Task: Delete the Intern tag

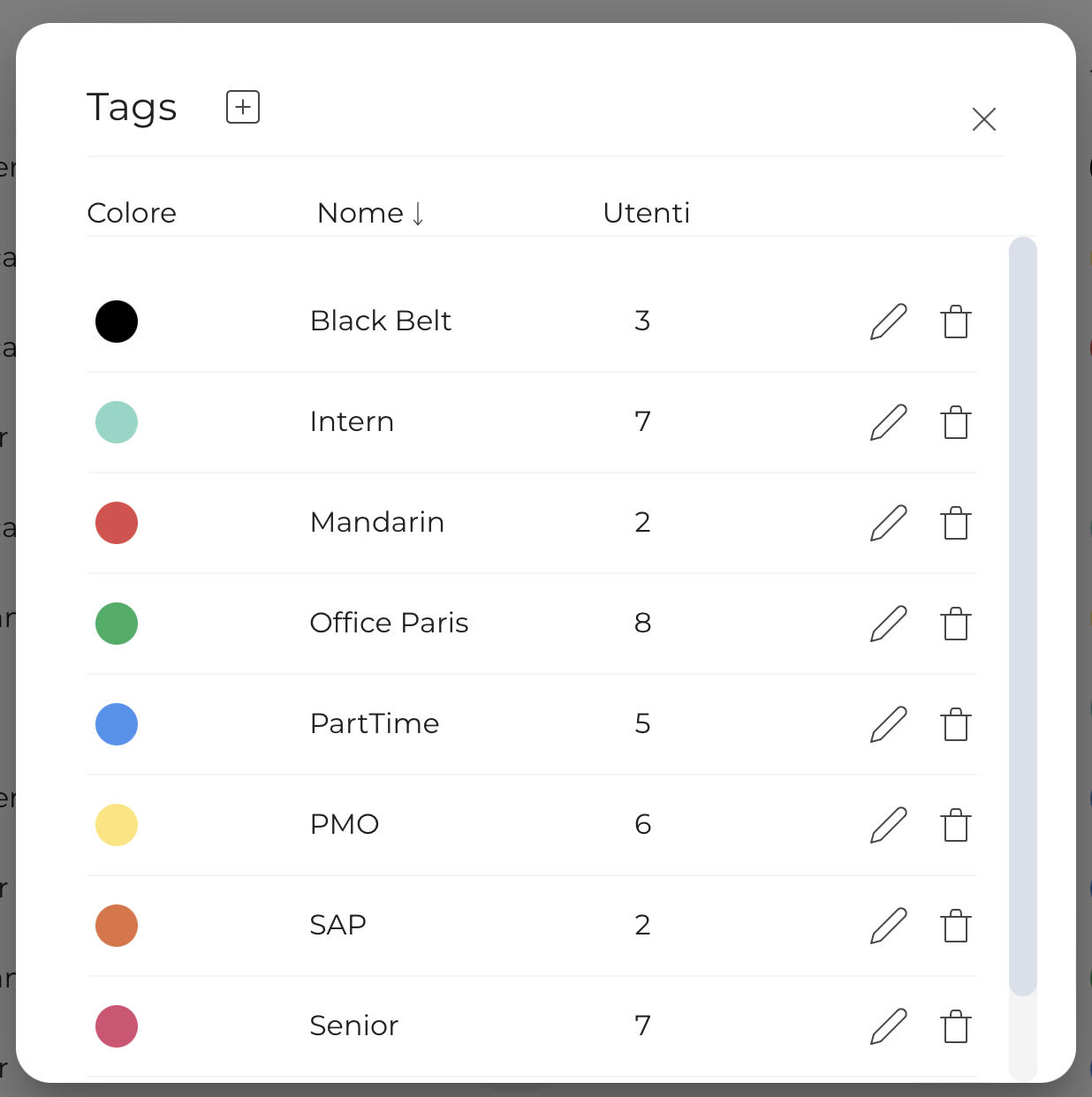Action: click(x=955, y=422)
